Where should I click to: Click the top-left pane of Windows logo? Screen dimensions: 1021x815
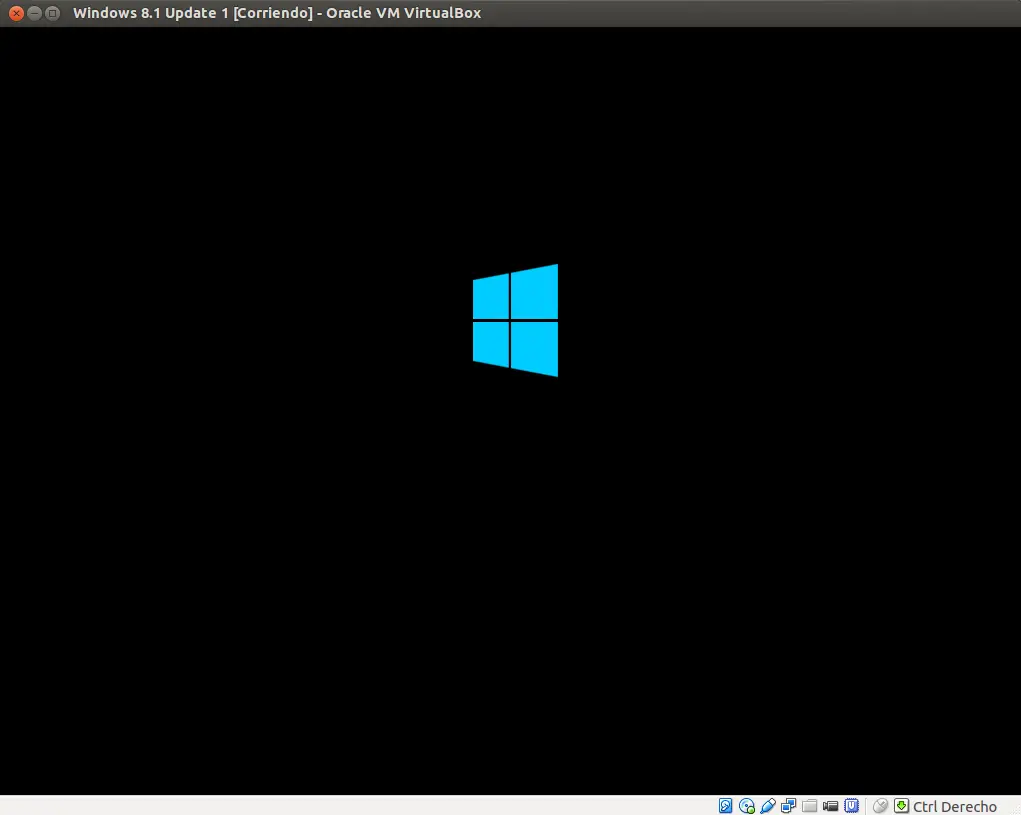(x=491, y=297)
